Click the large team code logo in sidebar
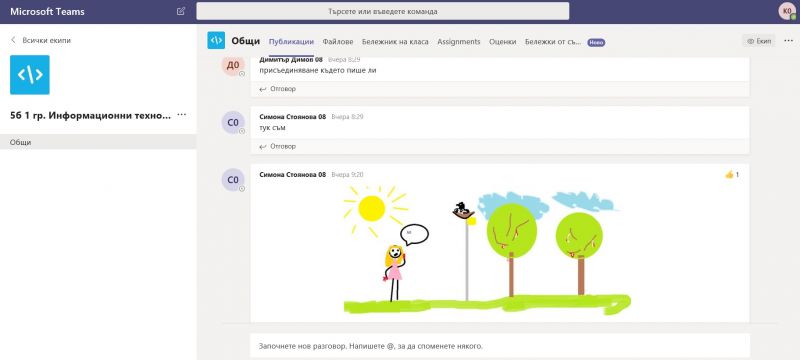Viewport: 800px width, 360px height. (x=30, y=75)
